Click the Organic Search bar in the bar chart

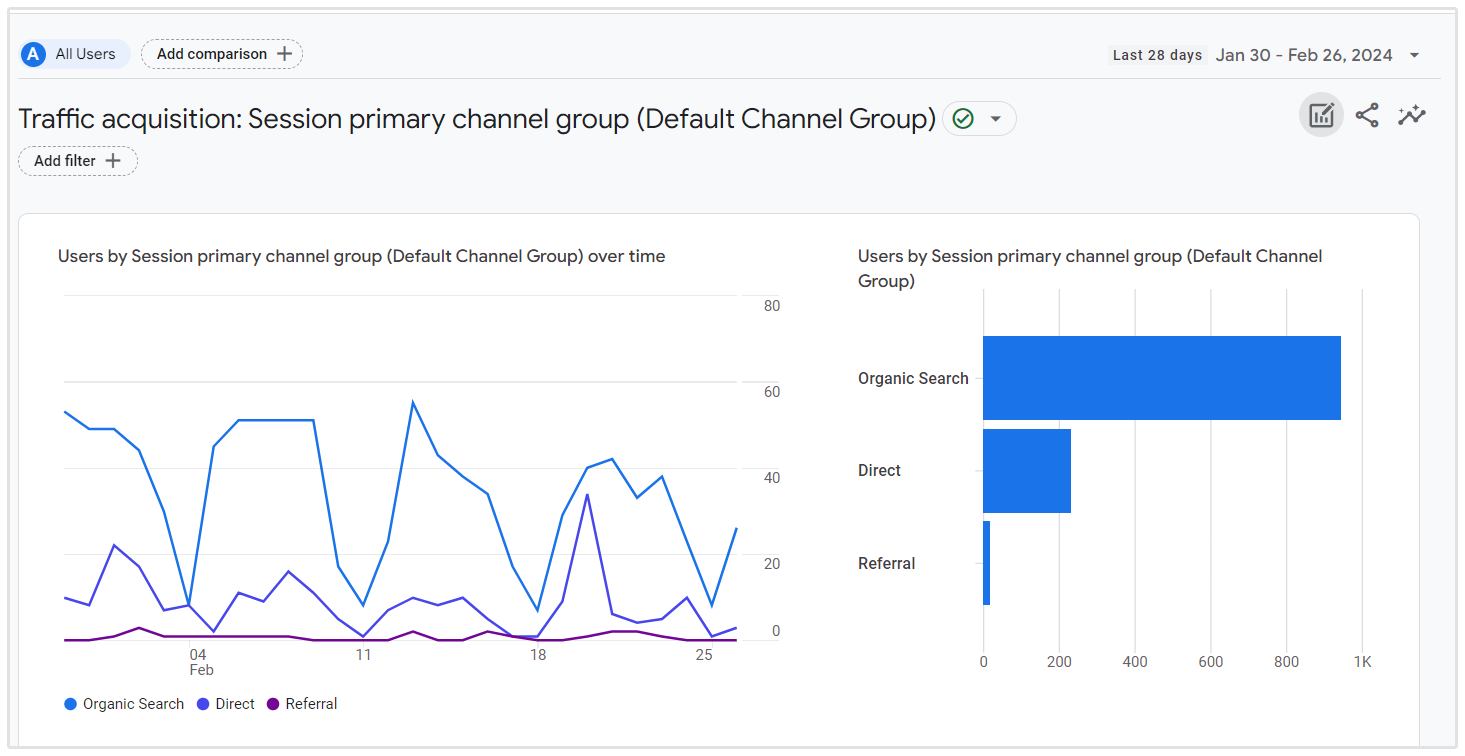coord(1161,378)
